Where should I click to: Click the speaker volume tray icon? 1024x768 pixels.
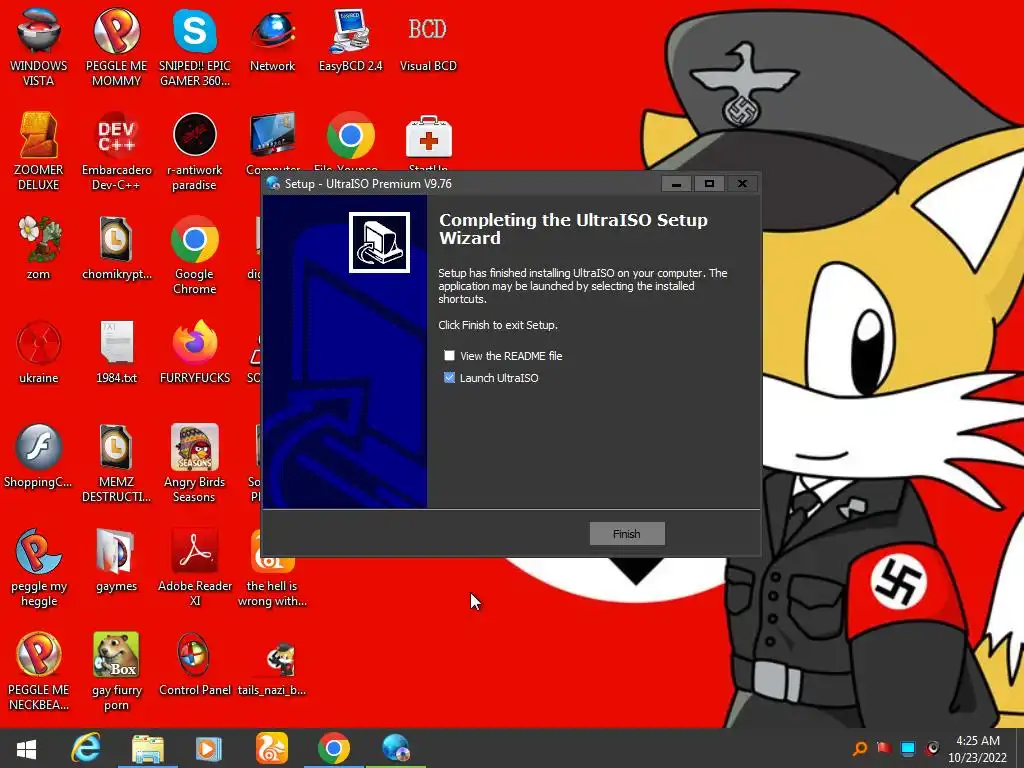click(932, 748)
